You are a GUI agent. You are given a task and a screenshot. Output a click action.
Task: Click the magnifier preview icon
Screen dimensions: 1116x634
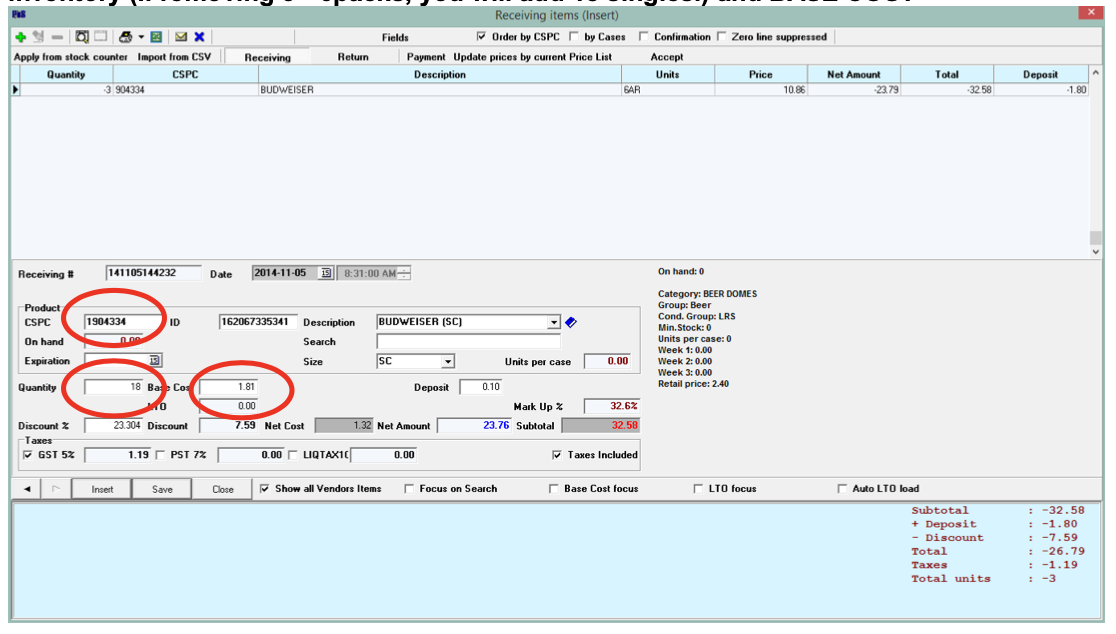click(82, 37)
